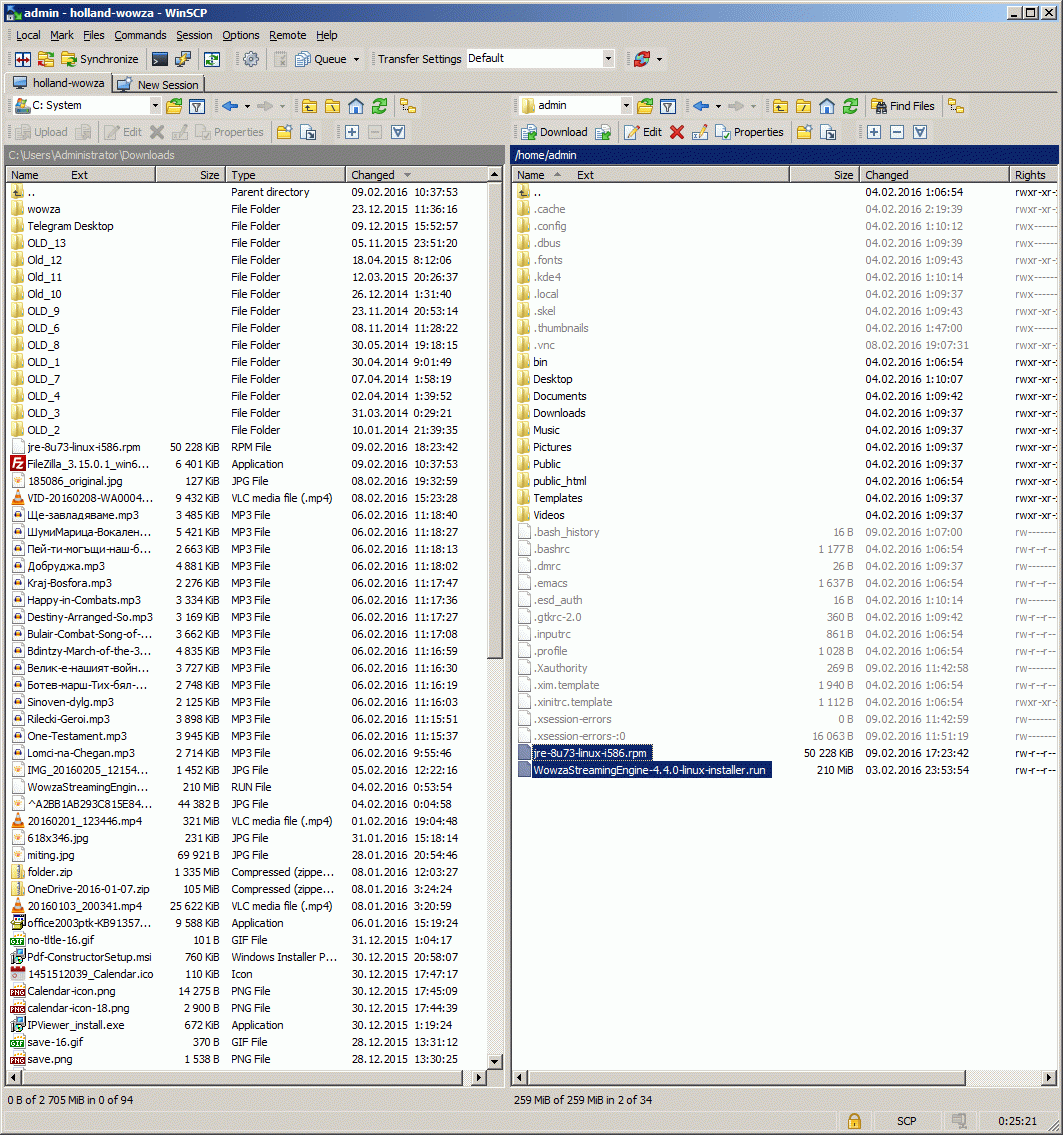
Task: Go to remote home directory icon
Action: click(x=827, y=106)
